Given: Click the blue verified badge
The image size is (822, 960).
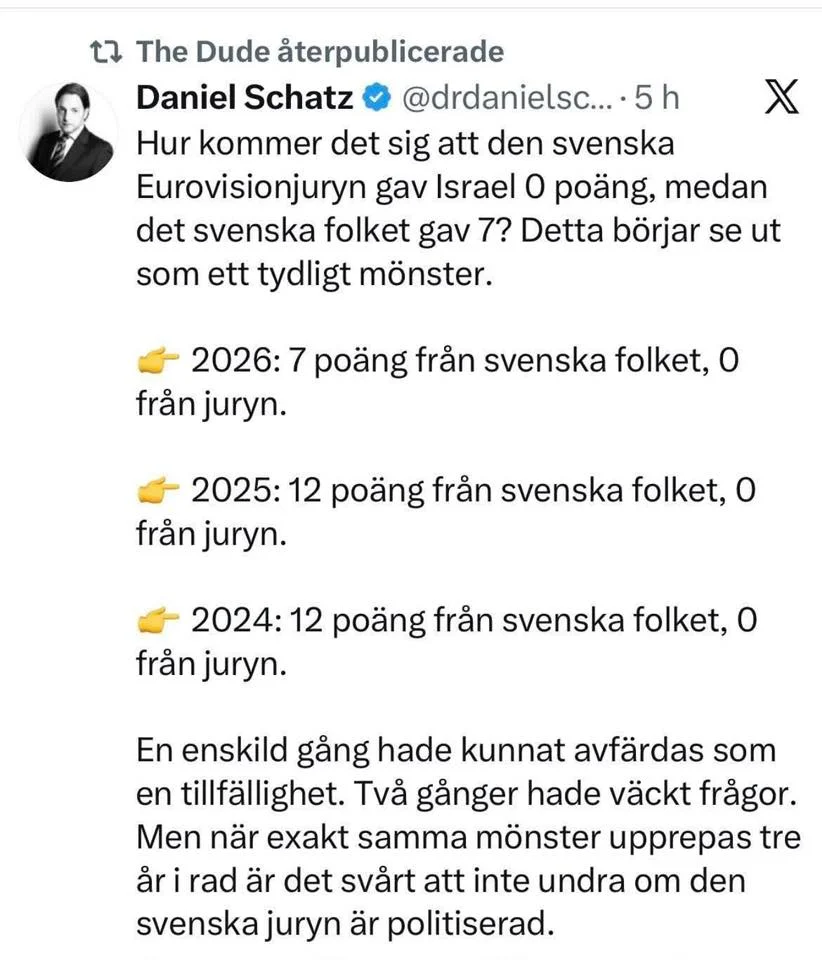Looking at the screenshot, I should (x=377, y=98).
